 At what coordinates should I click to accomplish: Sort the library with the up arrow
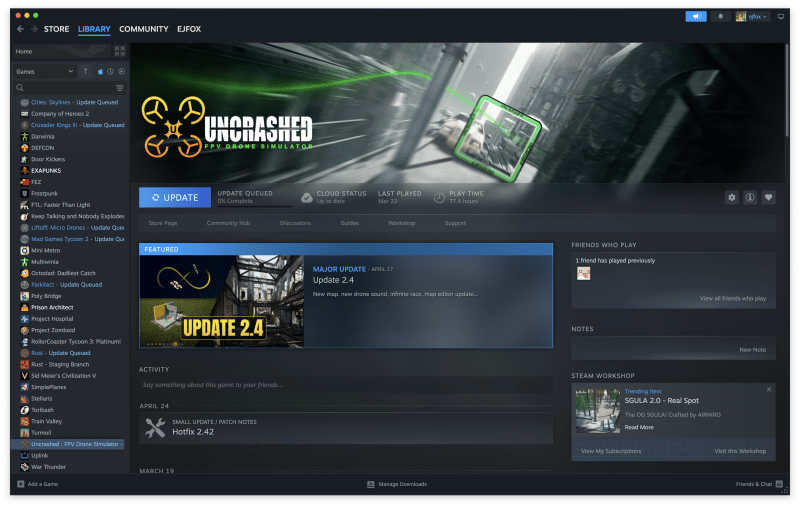click(85, 71)
